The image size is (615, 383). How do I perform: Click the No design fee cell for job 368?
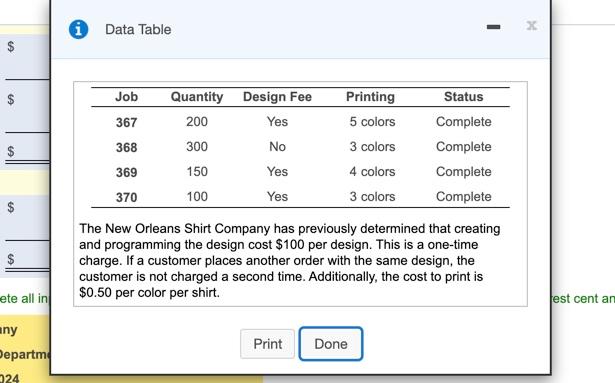click(x=277, y=147)
